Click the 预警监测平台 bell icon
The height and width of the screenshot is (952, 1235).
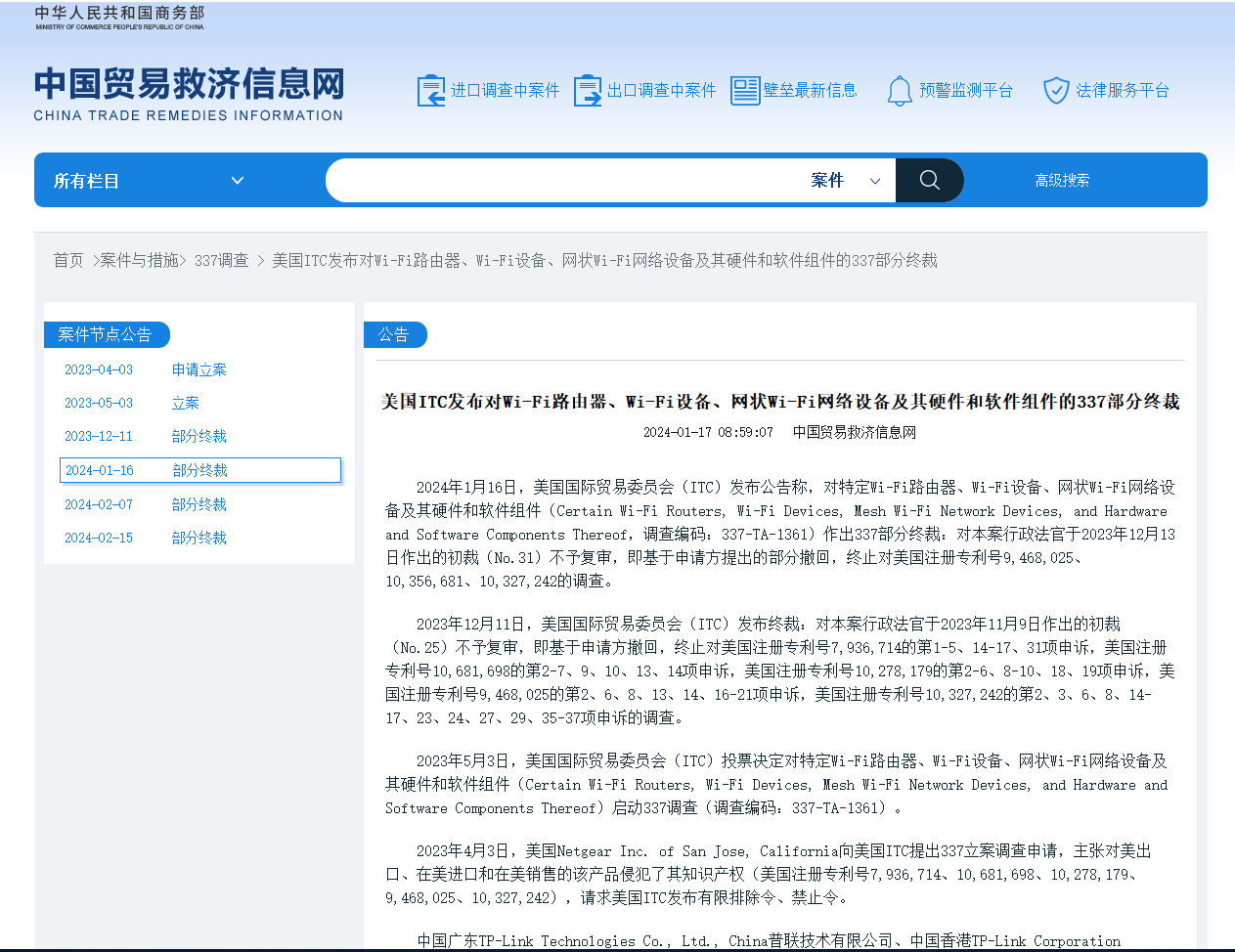pyautogui.click(x=900, y=91)
